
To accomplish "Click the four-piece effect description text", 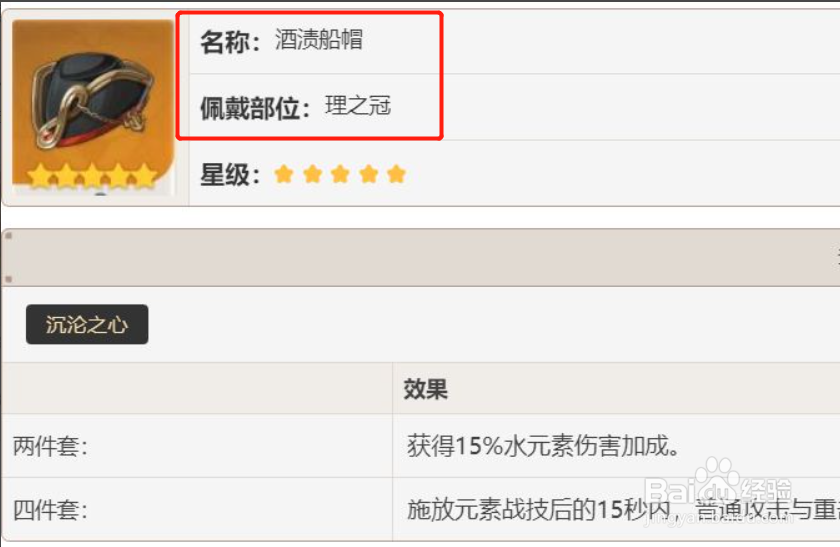I will pyautogui.click(x=623, y=509).
